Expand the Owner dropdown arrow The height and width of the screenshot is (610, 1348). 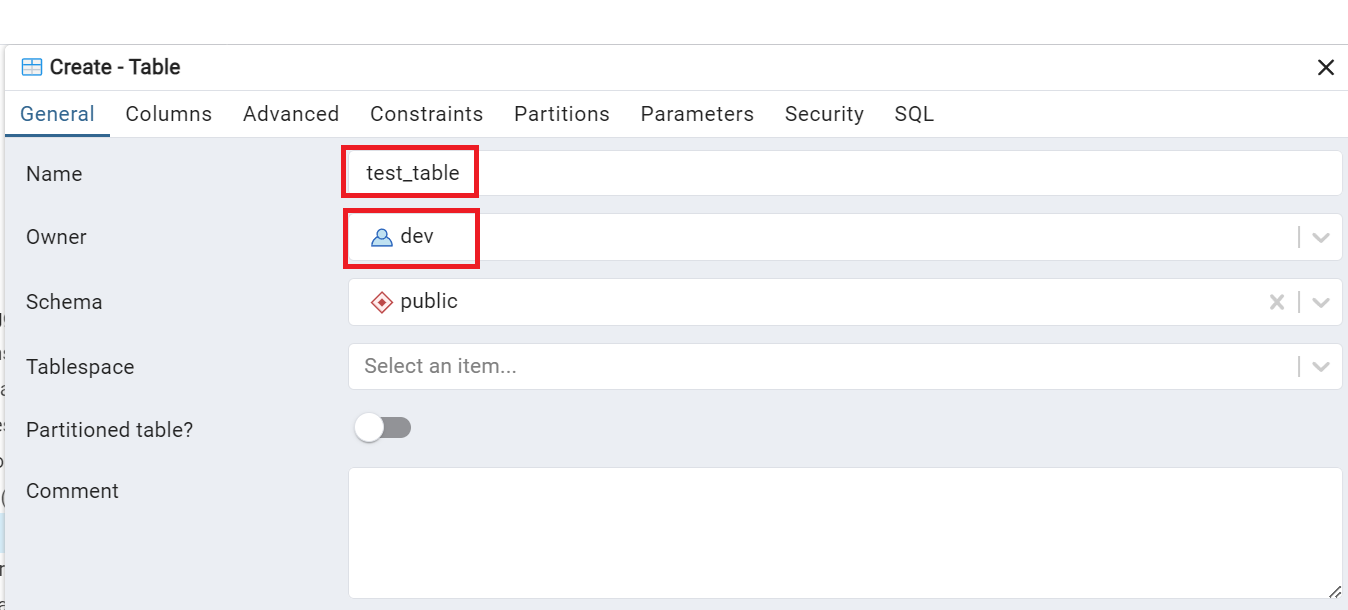click(x=1320, y=238)
